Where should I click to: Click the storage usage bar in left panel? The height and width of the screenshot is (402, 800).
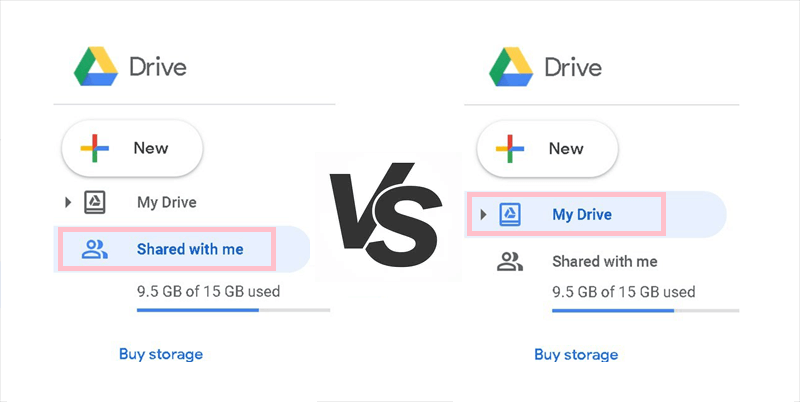coord(232,310)
